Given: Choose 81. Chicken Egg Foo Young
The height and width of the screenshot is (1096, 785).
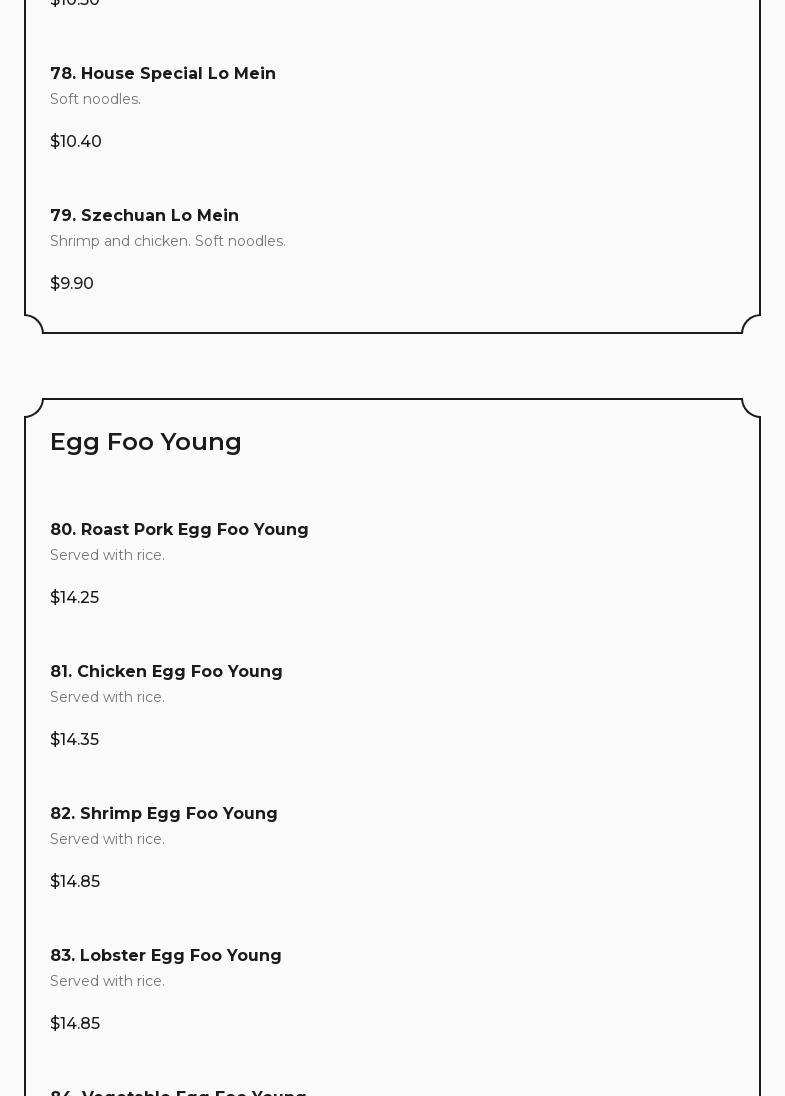Looking at the screenshot, I should [167, 672].
